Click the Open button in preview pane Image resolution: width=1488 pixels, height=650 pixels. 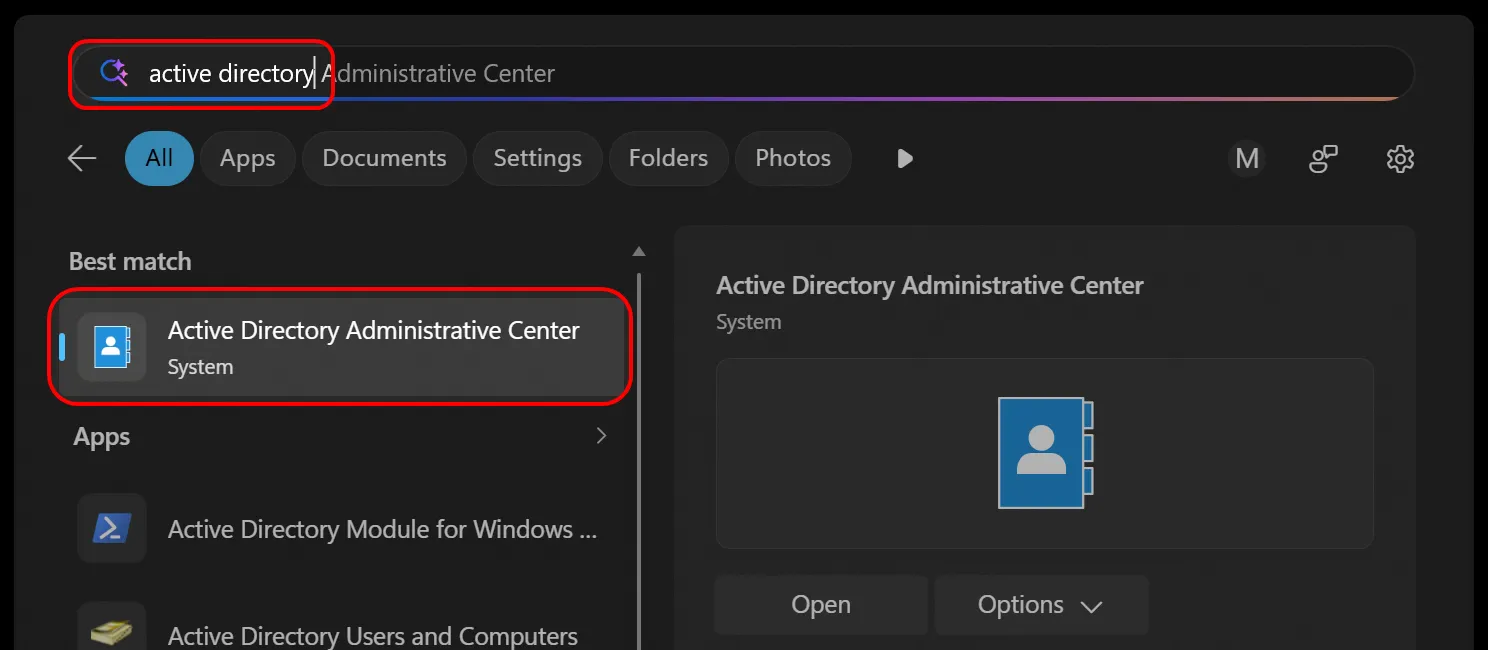[x=821, y=605]
